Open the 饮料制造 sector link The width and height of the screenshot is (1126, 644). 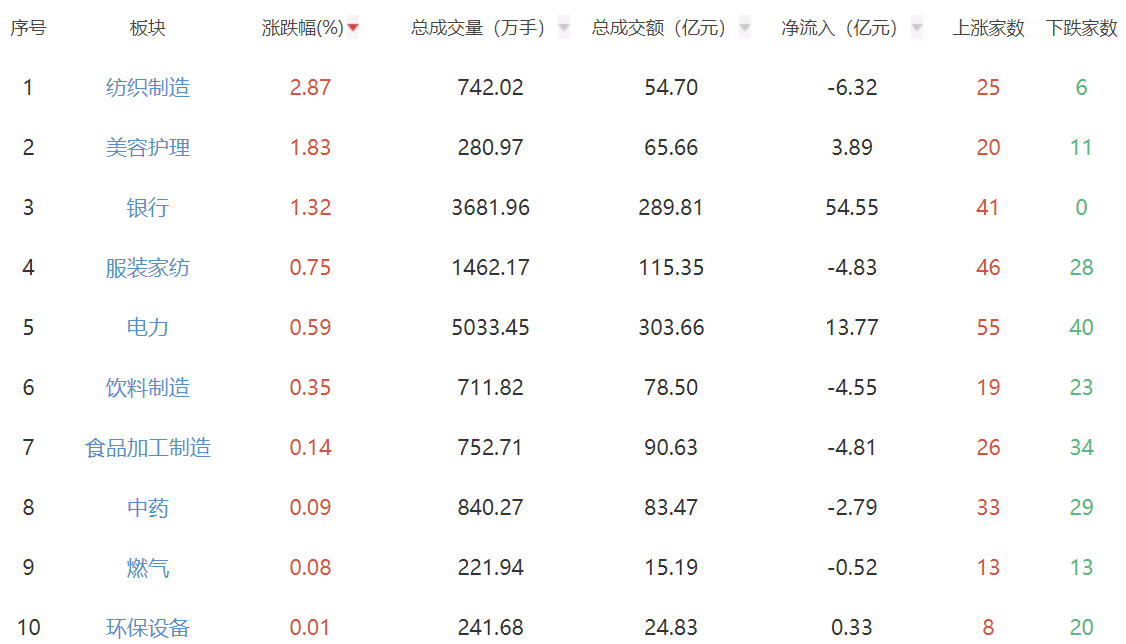148,388
